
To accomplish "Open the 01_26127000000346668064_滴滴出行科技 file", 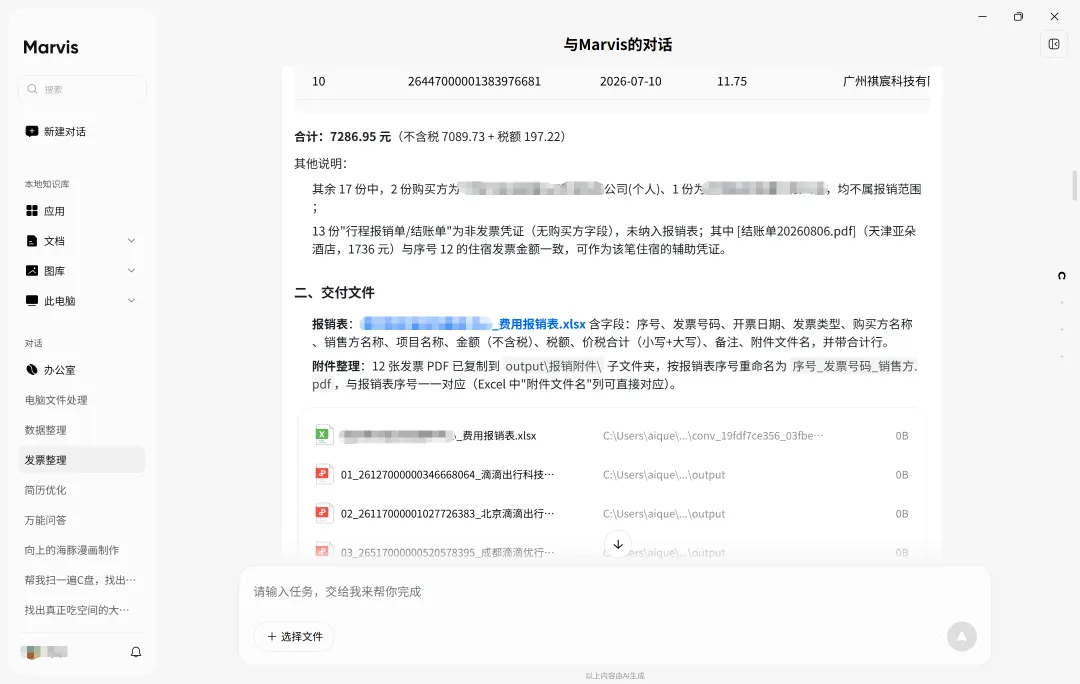I will point(612,475).
